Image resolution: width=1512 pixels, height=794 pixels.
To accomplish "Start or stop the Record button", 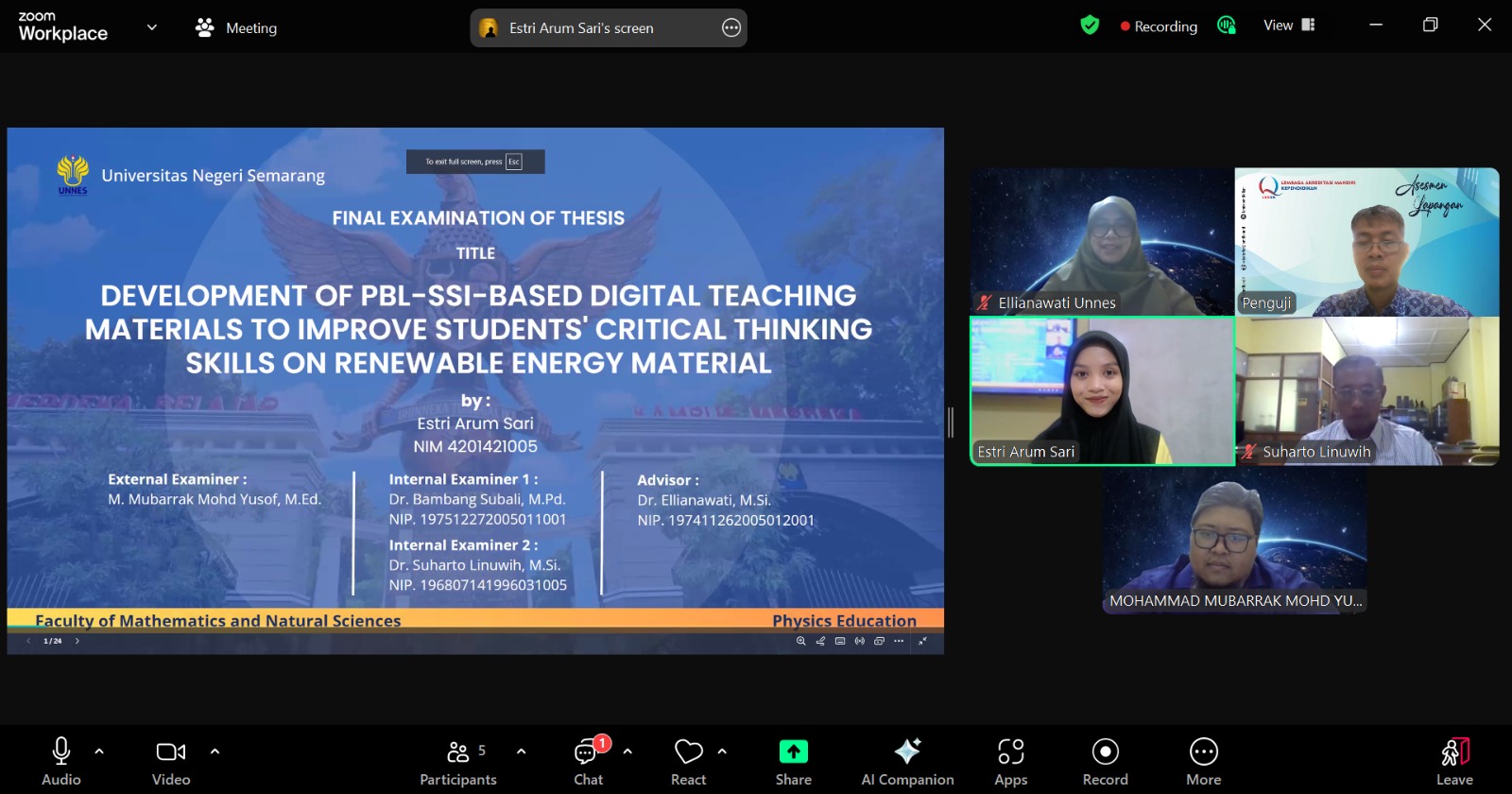I will [1105, 761].
